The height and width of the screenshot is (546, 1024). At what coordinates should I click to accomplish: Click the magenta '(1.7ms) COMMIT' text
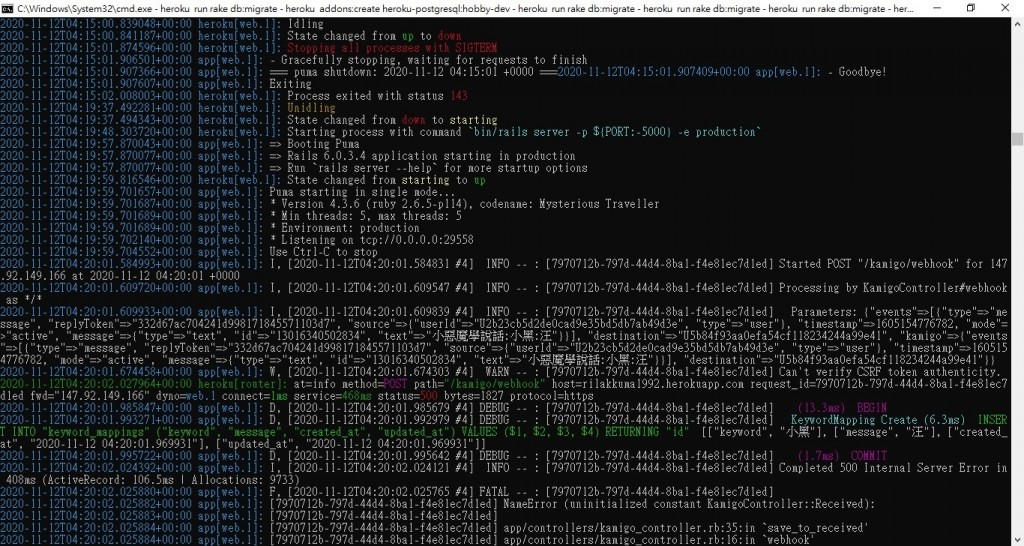point(842,456)
